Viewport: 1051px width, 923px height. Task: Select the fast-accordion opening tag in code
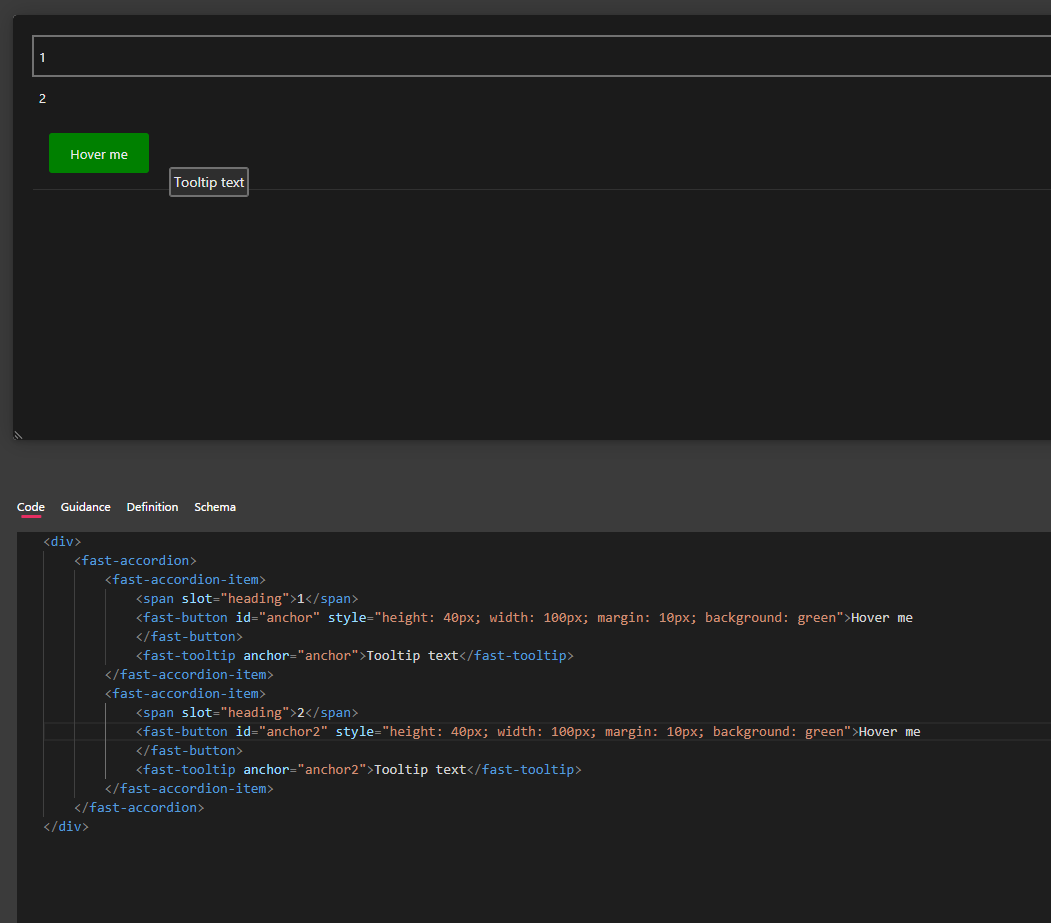click(x=135, y=560)
